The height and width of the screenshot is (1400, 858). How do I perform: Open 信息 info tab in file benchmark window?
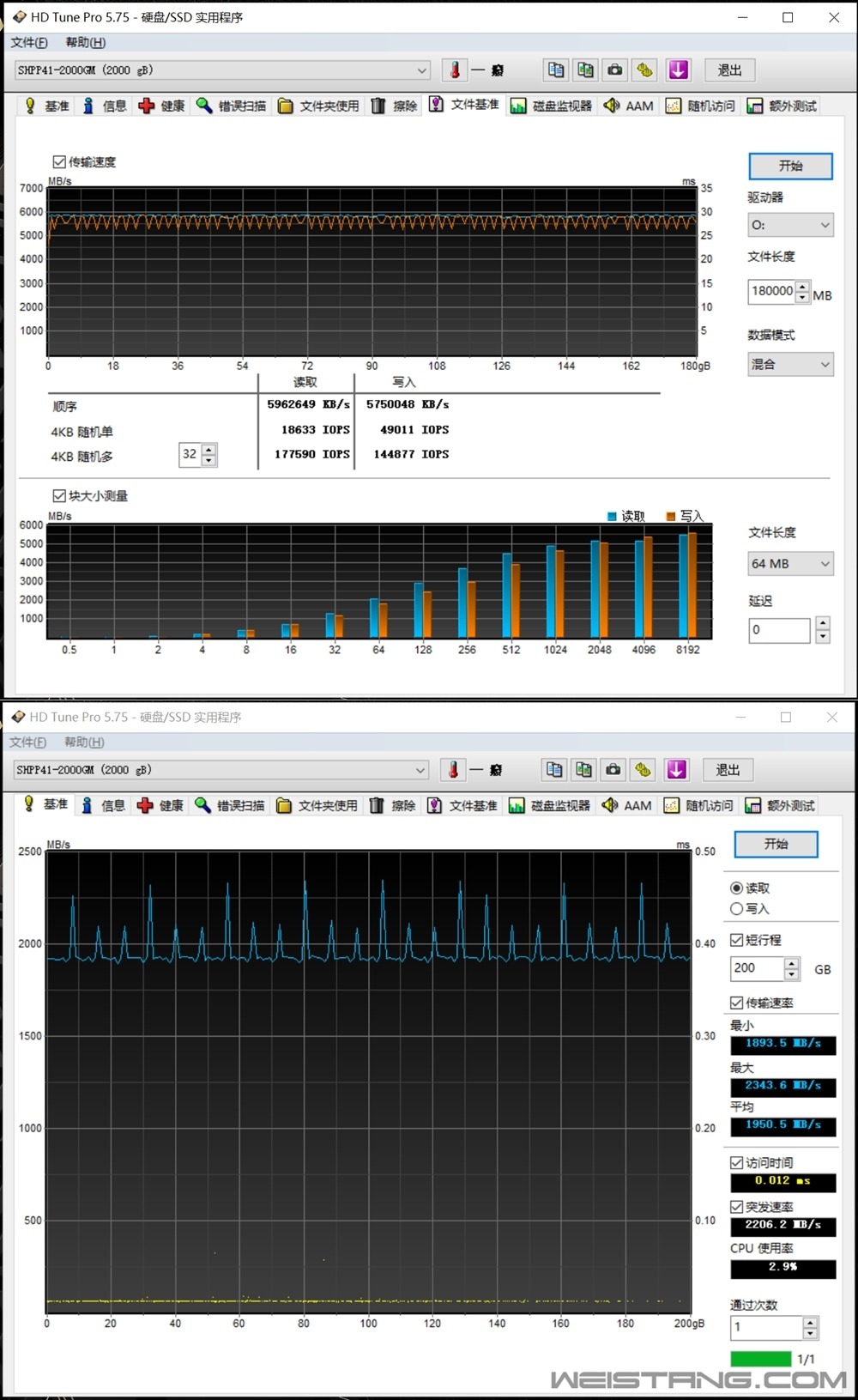tap(104, 106)
